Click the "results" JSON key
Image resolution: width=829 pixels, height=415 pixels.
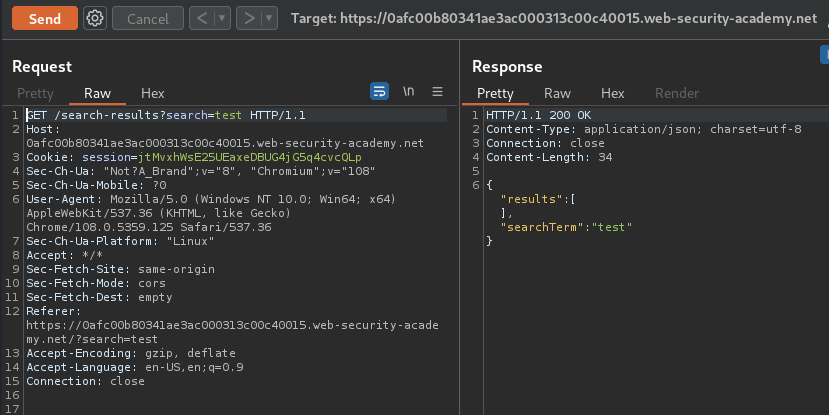coord(531,199)
